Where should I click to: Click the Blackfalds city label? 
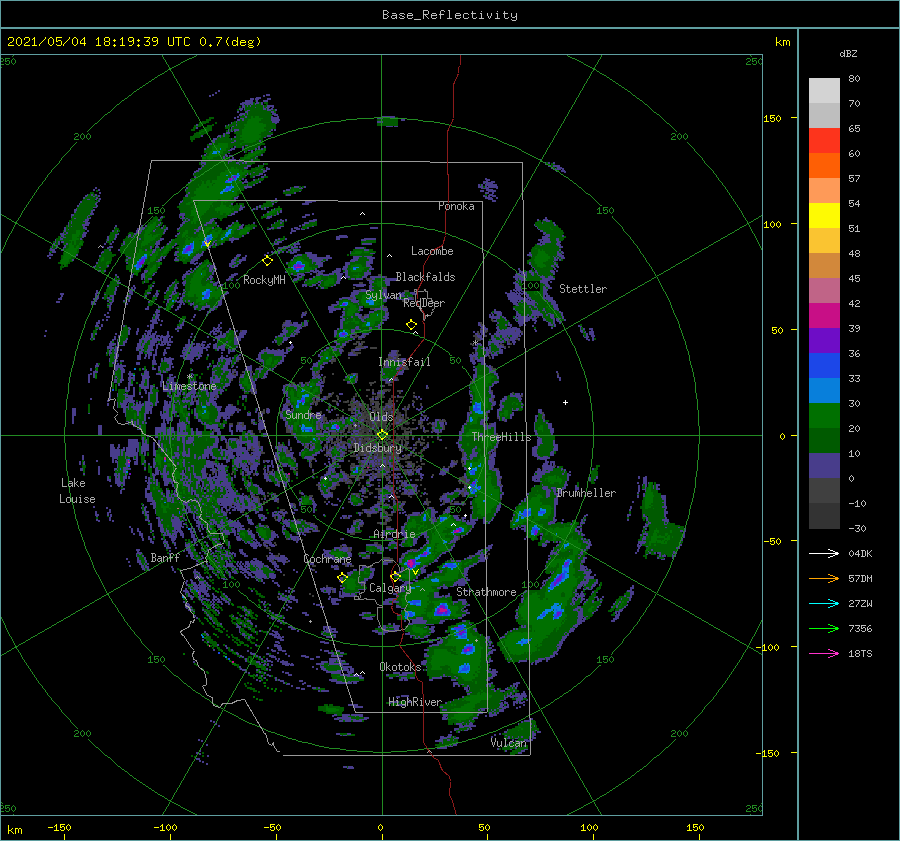425,277
